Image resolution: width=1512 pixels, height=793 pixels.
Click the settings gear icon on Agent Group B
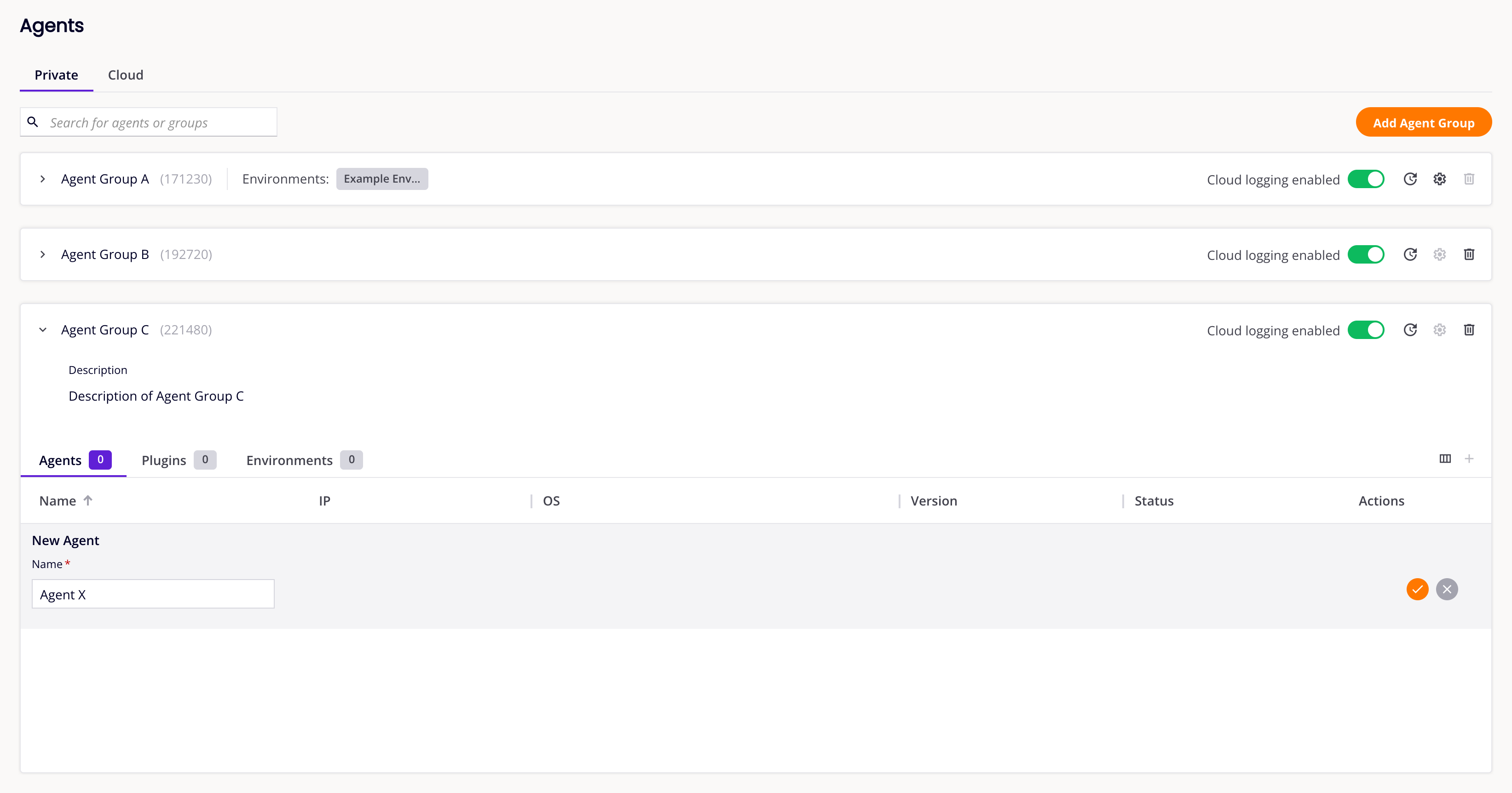click(x=1439, y=254)
